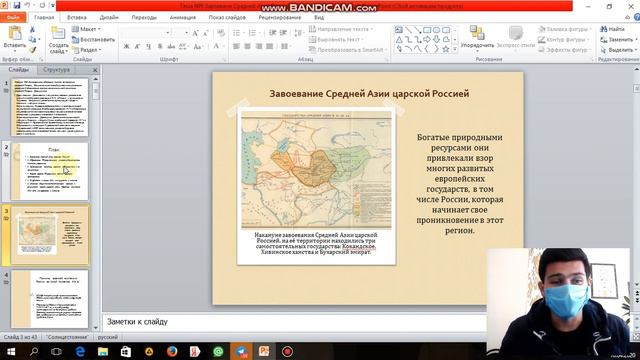Open the PowerPoint Help question mark icon
Viewport: 640px width, 360px height.
pyautogui.click(x=637, y=17)
